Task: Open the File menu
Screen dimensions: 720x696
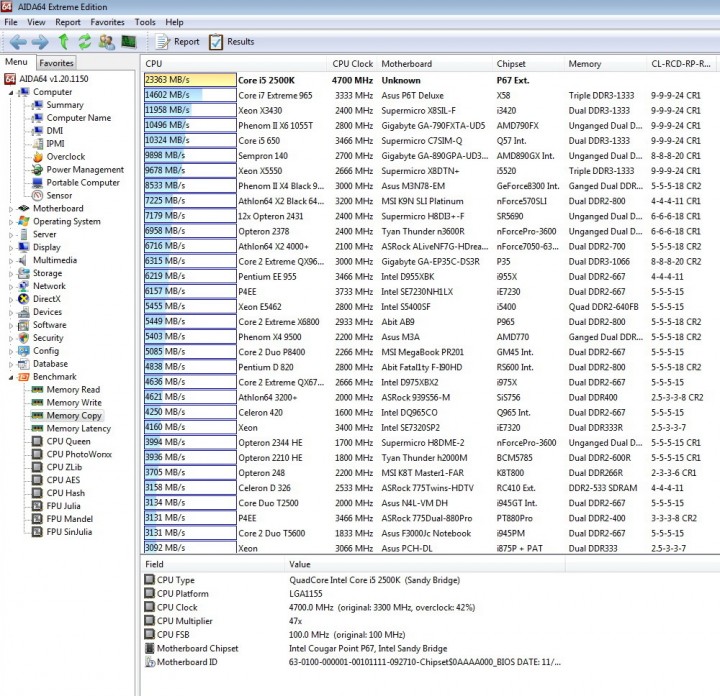Action: pyautogui.click(x=11, y=22)
